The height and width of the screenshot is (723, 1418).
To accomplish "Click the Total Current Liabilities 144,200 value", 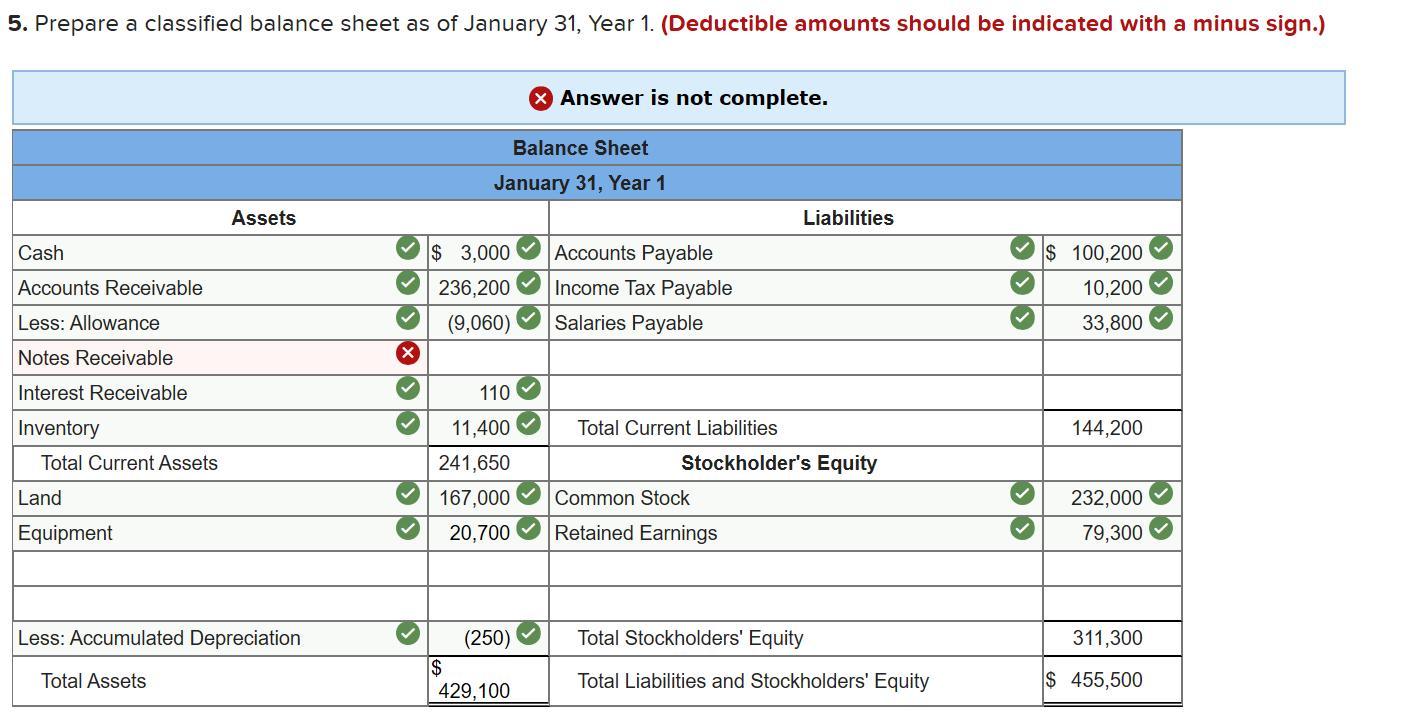I will 1112,427.
